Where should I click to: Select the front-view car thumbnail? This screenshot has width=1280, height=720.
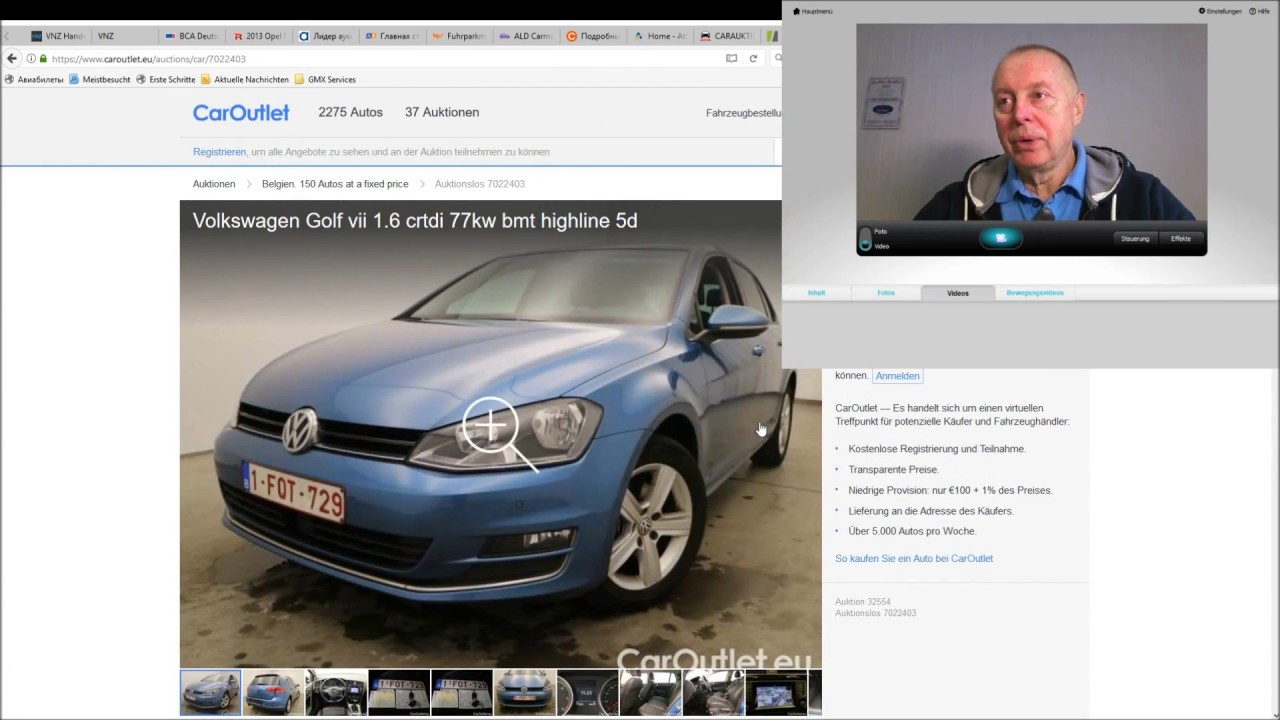211,692
